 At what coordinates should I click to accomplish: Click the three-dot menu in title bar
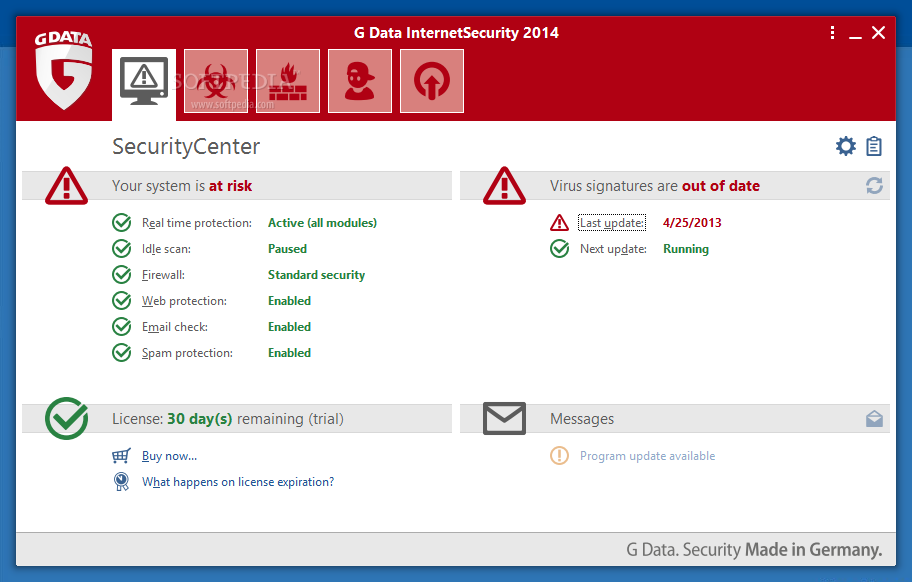tap(833, 33)
